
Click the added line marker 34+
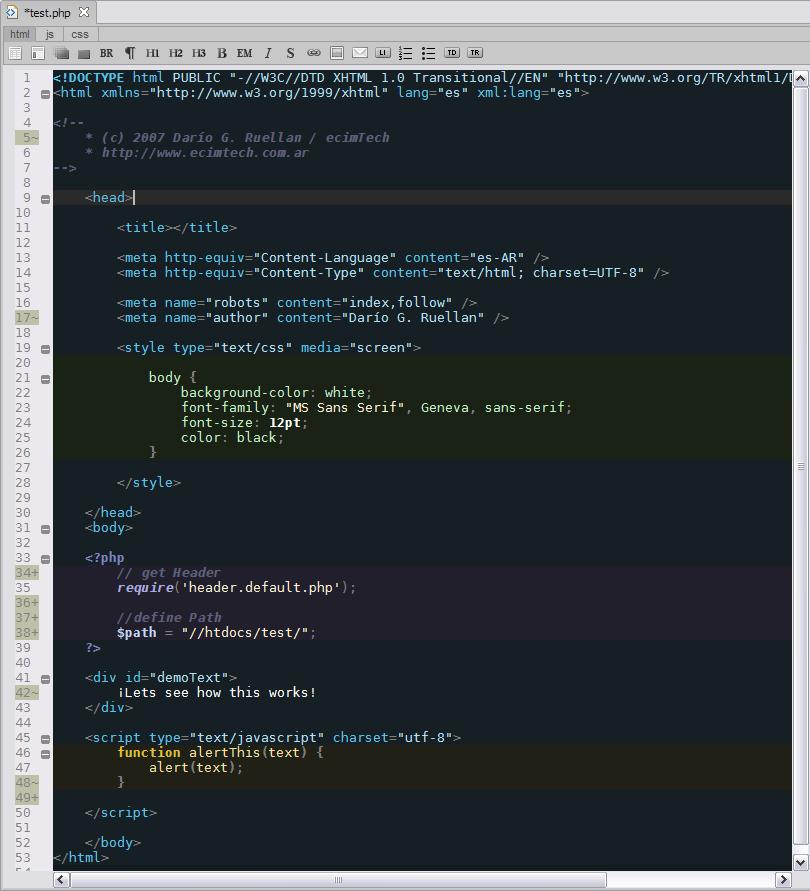click(27, 573)
